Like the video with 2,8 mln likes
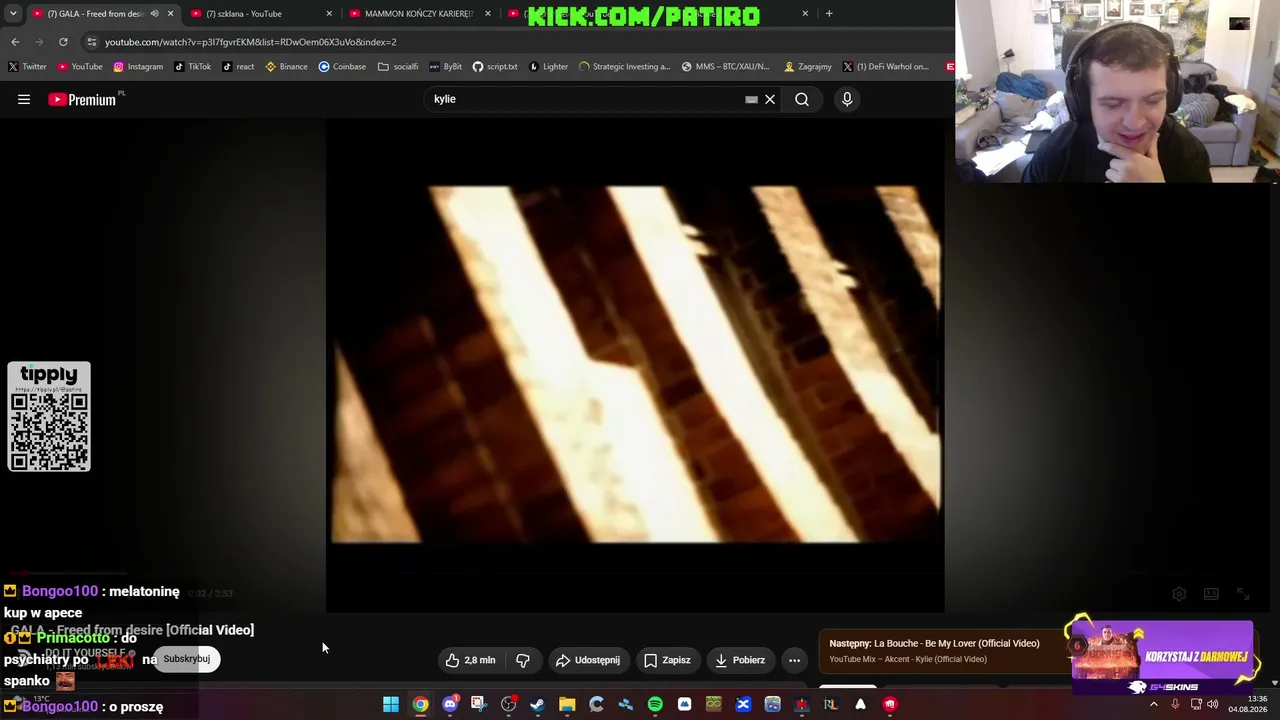1280x720 pixels. point(470,660)
